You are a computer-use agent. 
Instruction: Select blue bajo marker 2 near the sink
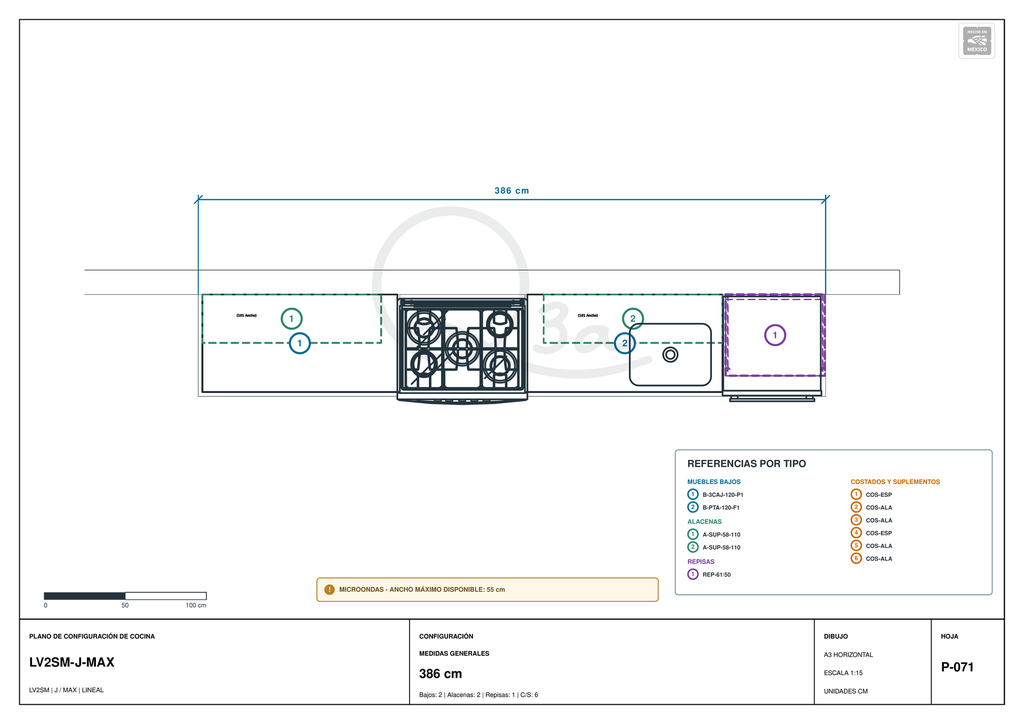pyautogui.click(x=625, y=343)
